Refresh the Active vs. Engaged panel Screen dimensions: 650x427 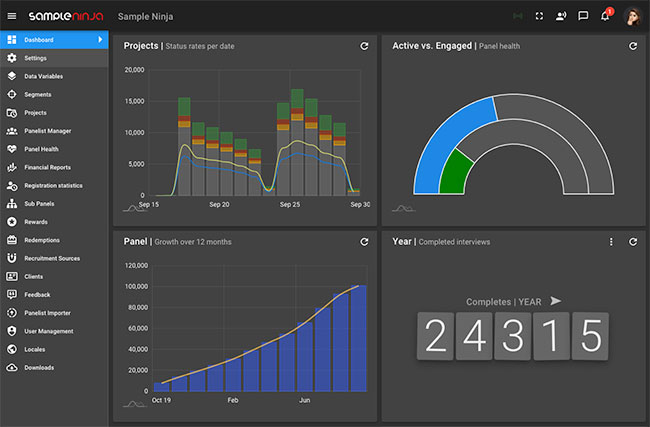[633, 46]
